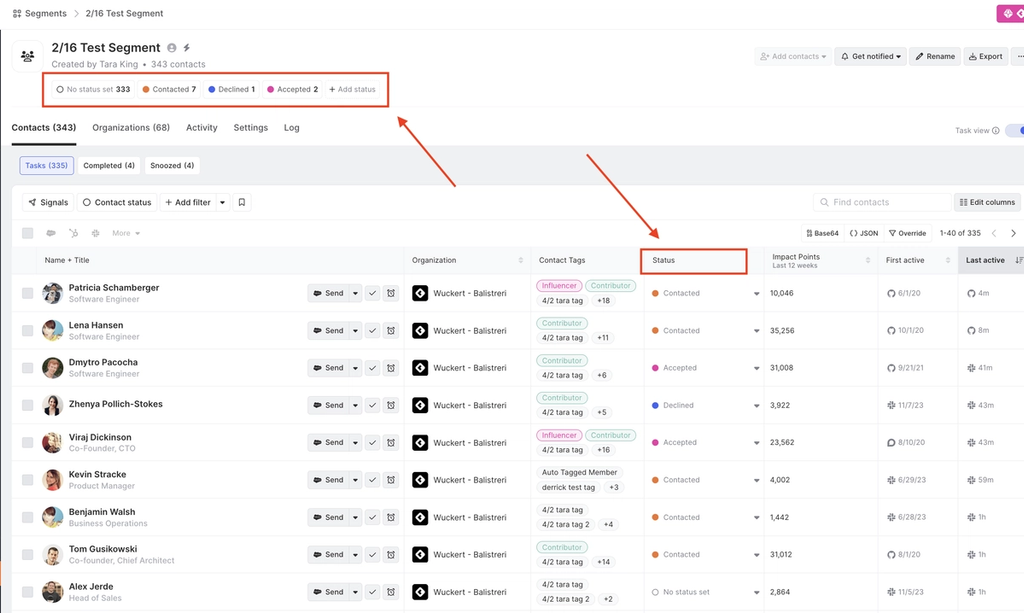Click the snooze alarm icon for Dmytro Pacocha

coord(391,368)
